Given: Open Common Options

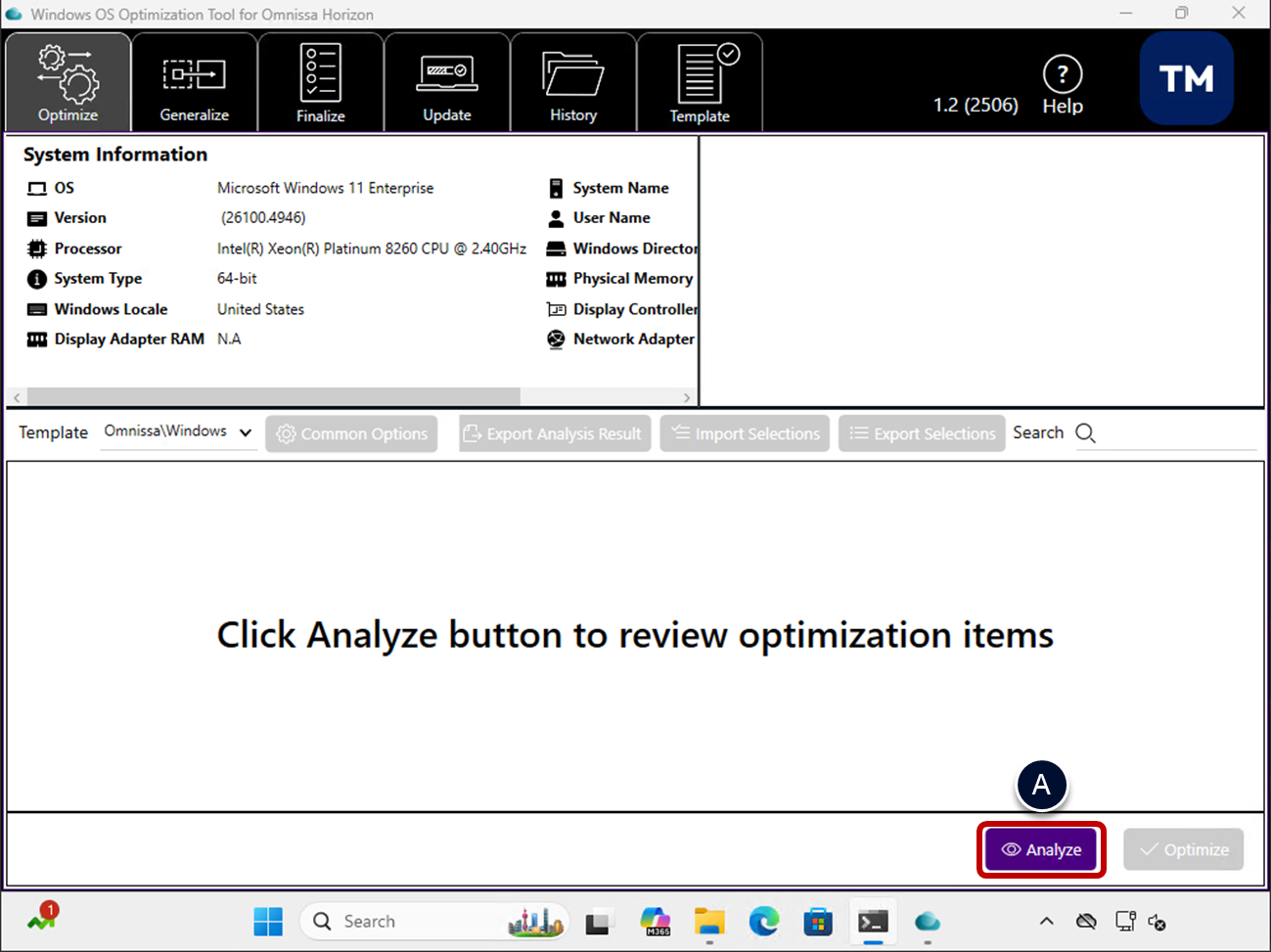Looking at the screenshot, I should [x=351, y=433].
